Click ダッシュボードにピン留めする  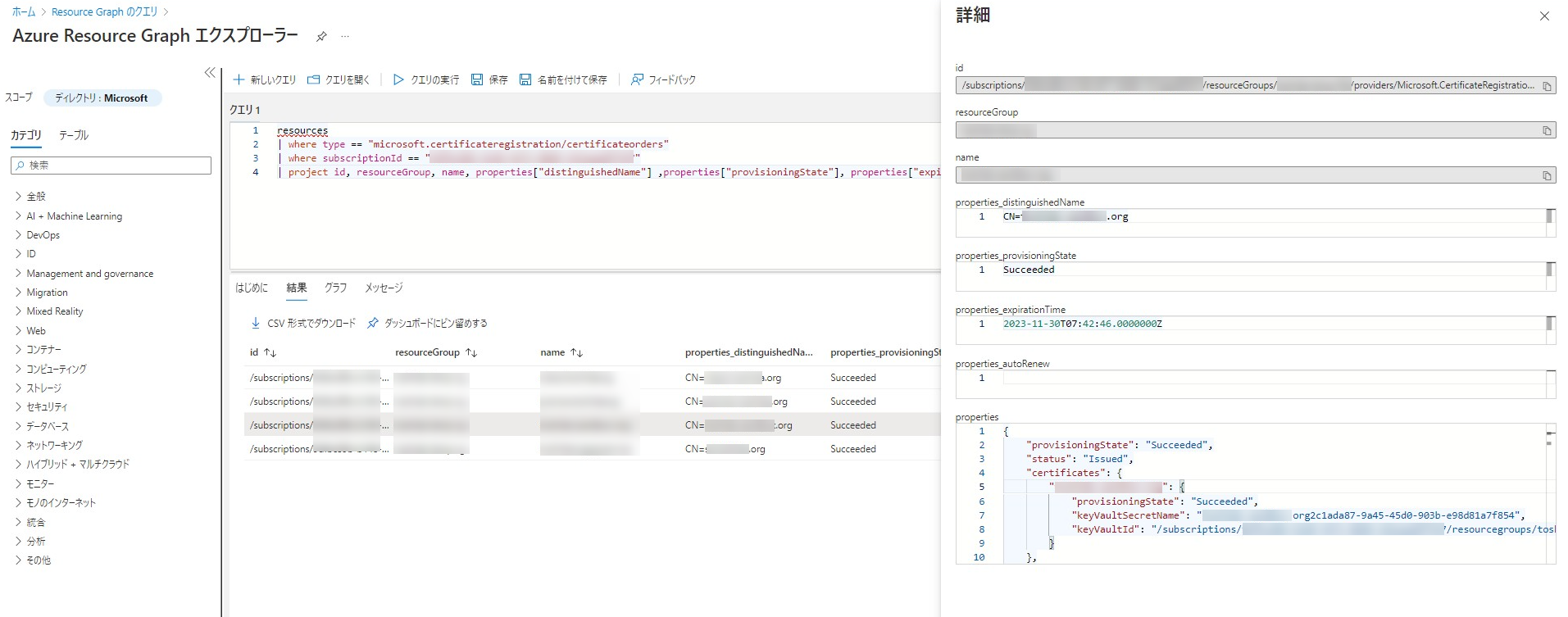427,324
